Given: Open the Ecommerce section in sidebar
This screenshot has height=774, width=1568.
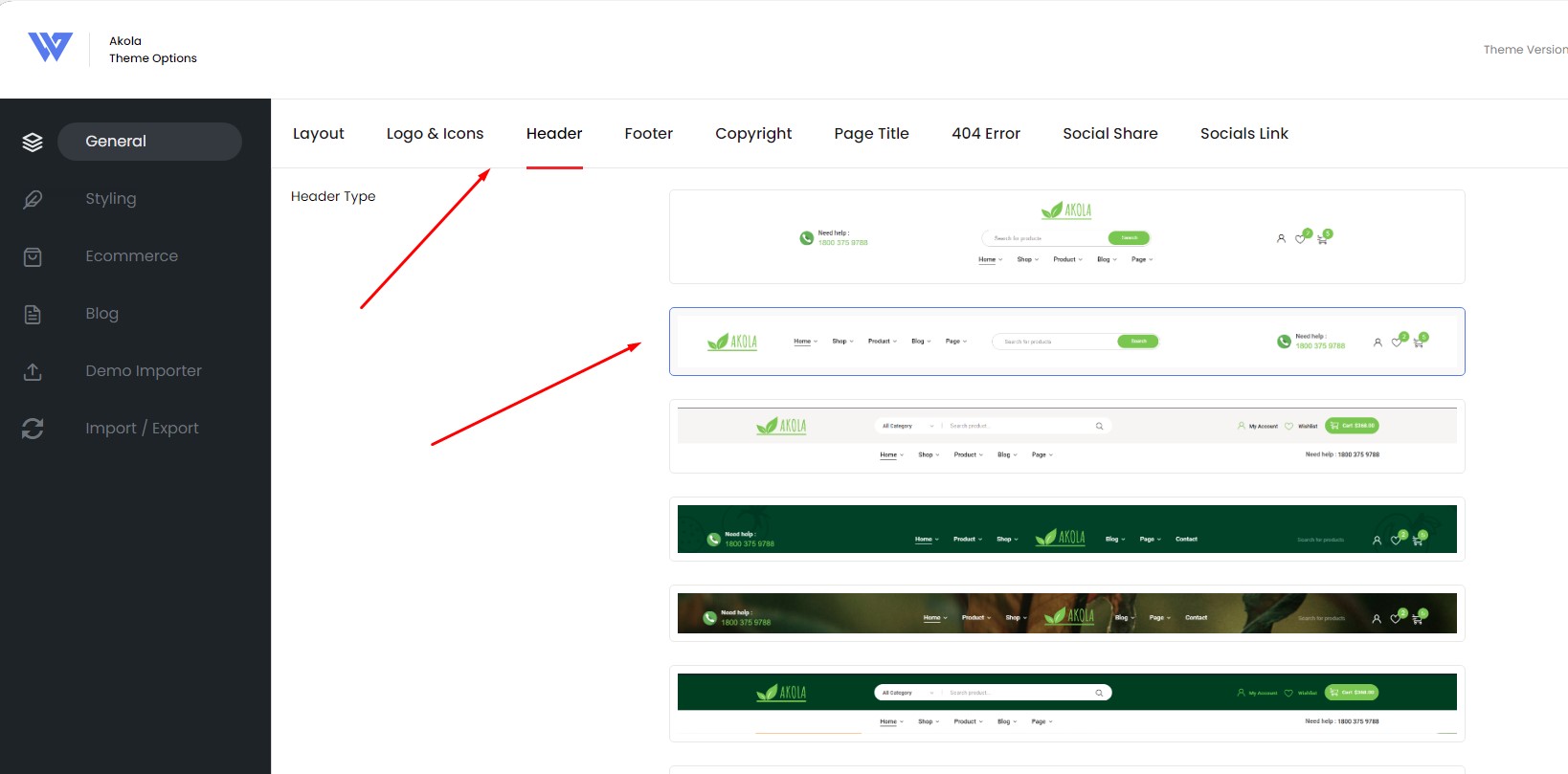Looking at the screenshot, I should (131, 256).
